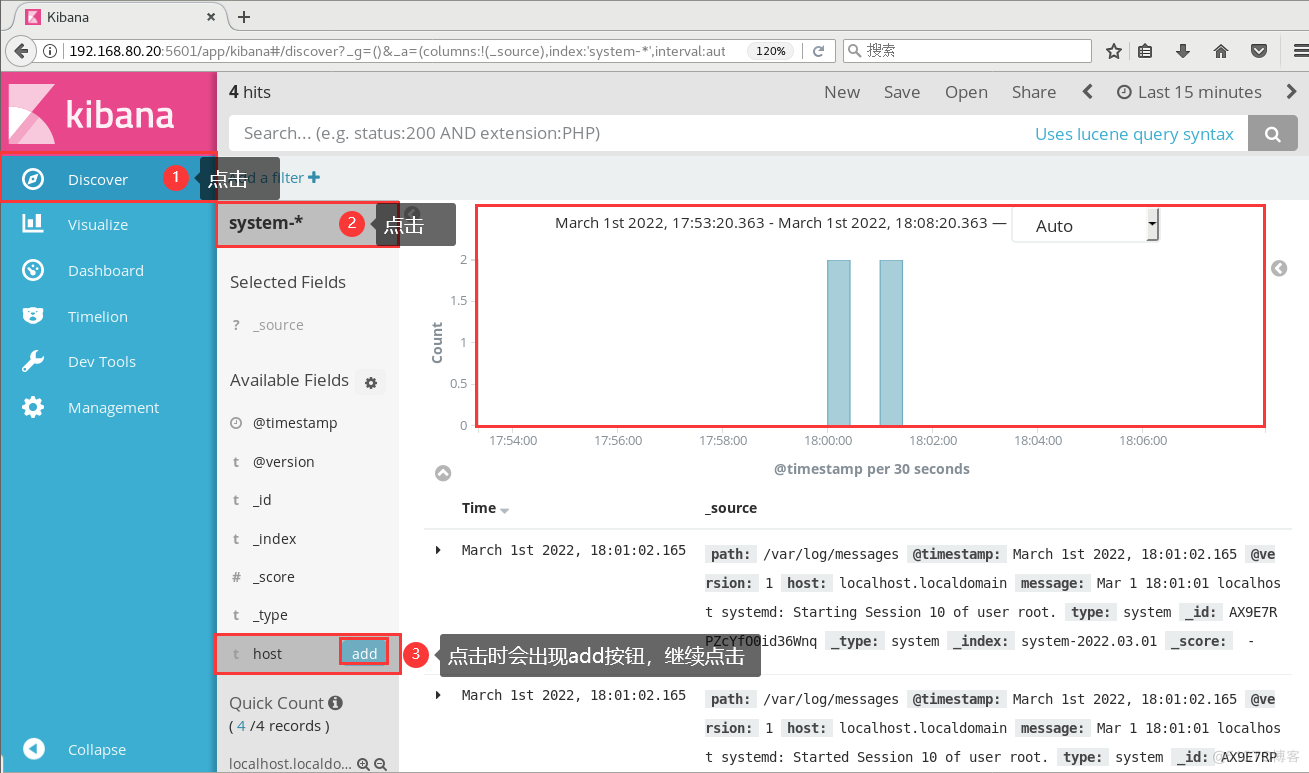Open the Management gear section

click(113, 408)
